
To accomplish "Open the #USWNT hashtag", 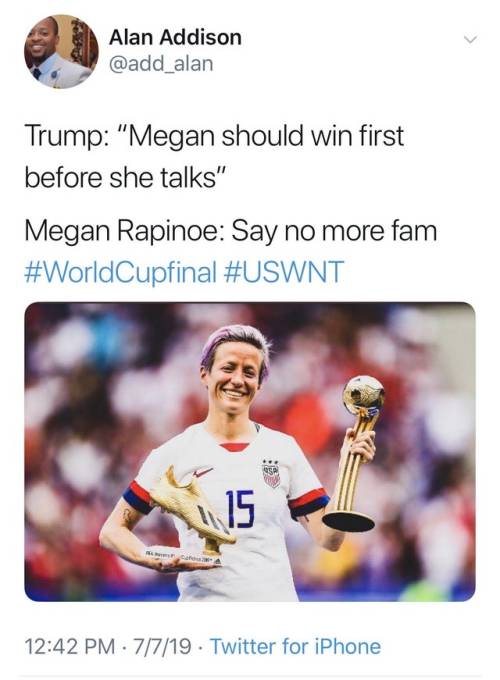I will click(x=284, y=272).
